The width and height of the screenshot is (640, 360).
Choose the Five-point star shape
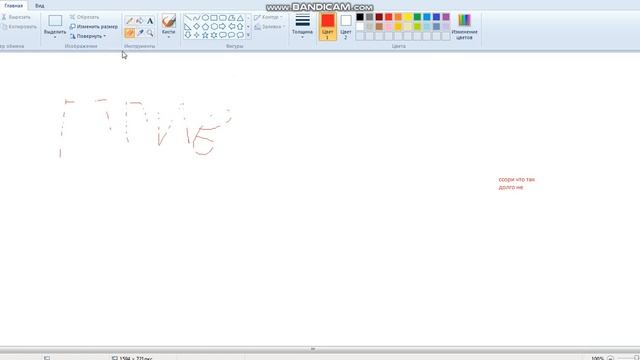205,35
